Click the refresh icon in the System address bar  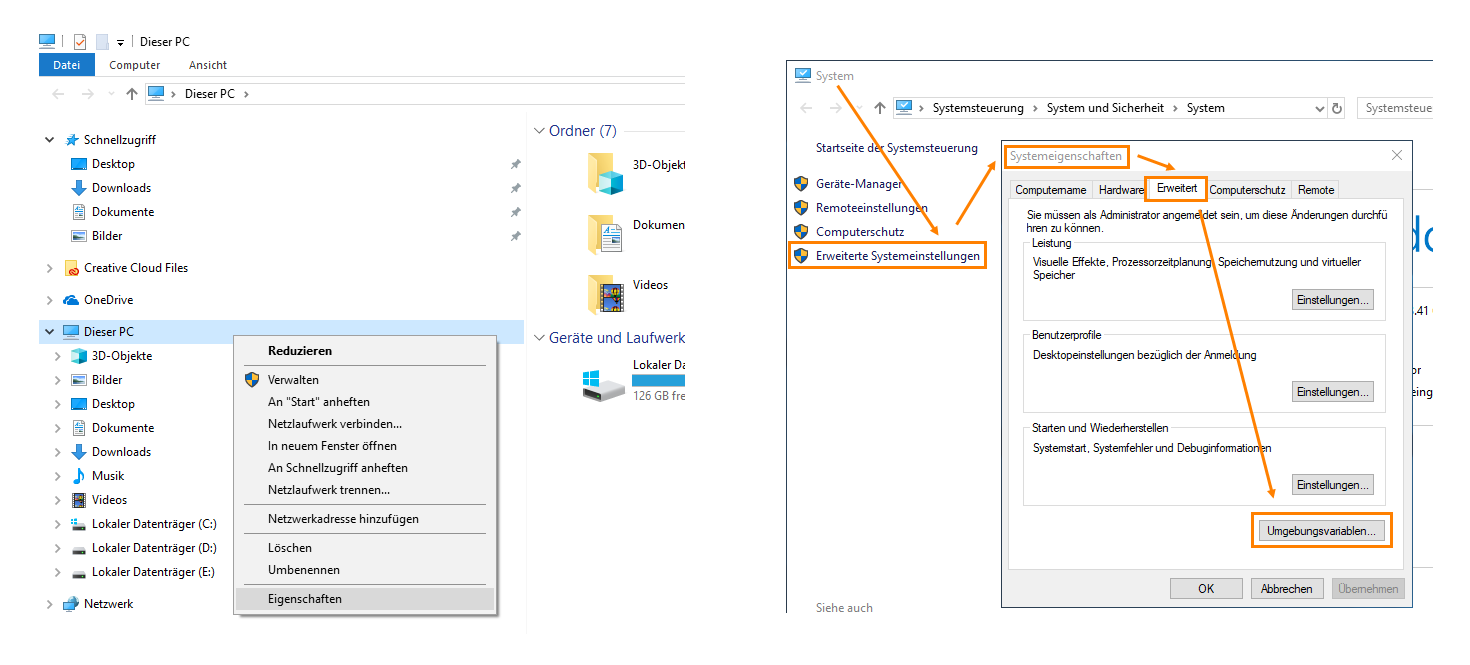coord(1337,107)
